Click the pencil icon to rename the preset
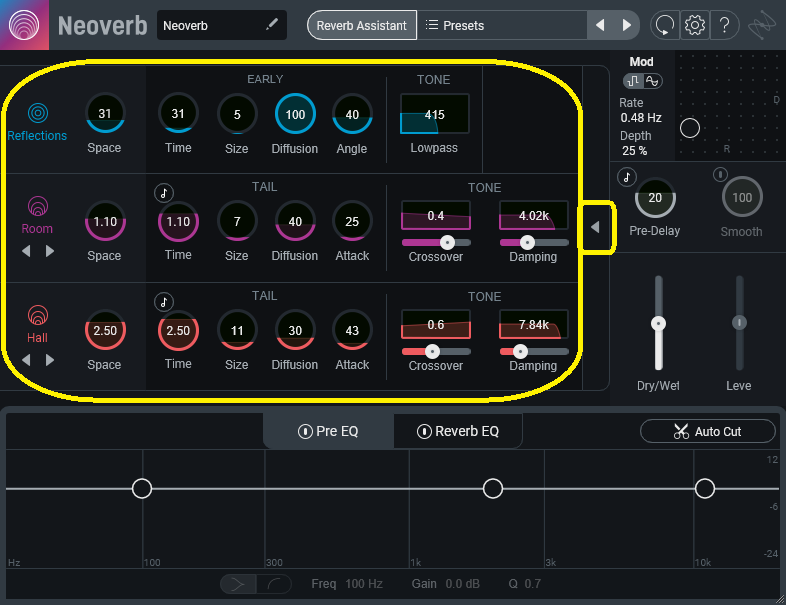Image resolution: width=786 pixels, height=605 pixels. (272, 25)
